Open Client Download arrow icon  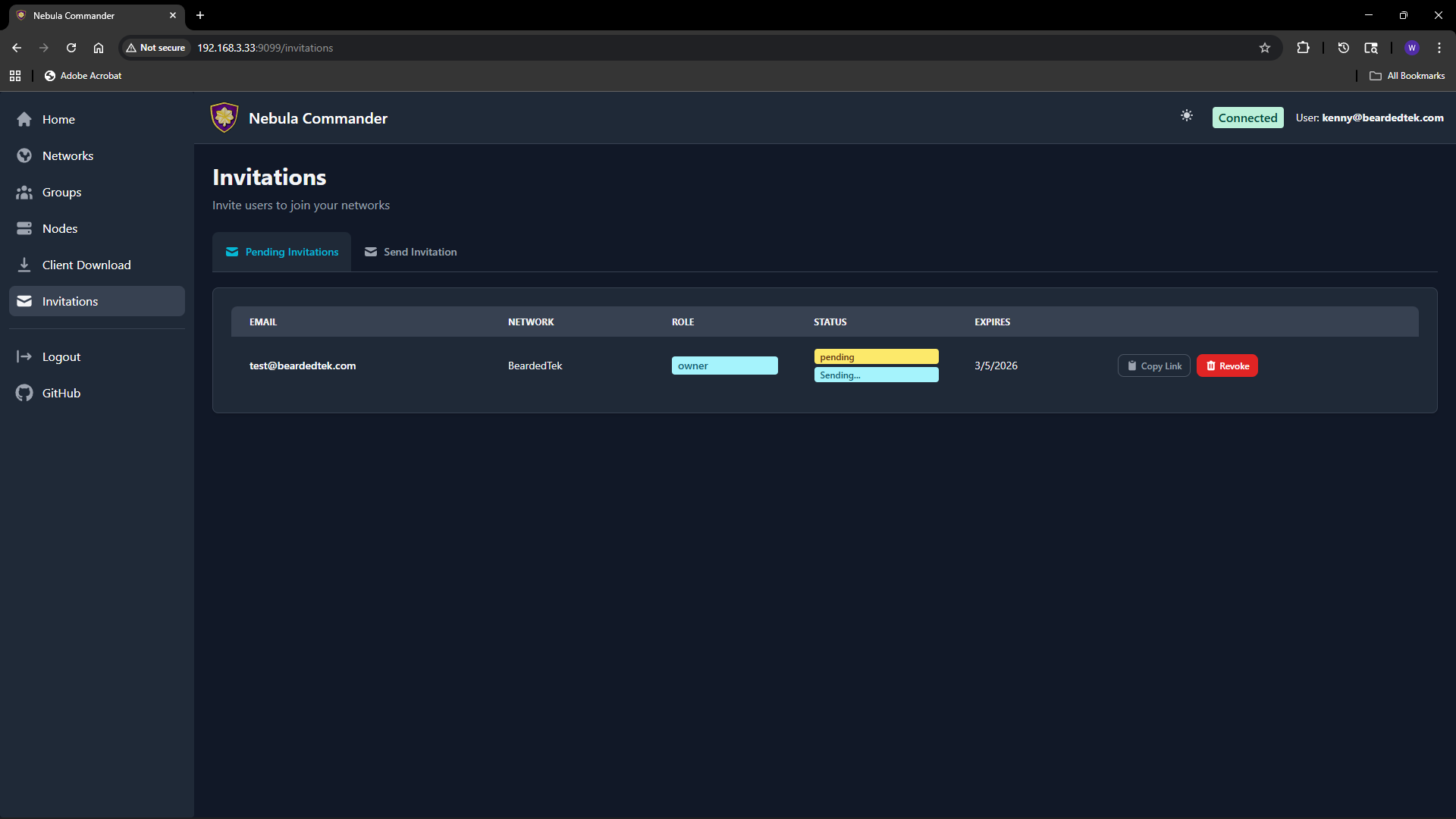pos(24,265)
